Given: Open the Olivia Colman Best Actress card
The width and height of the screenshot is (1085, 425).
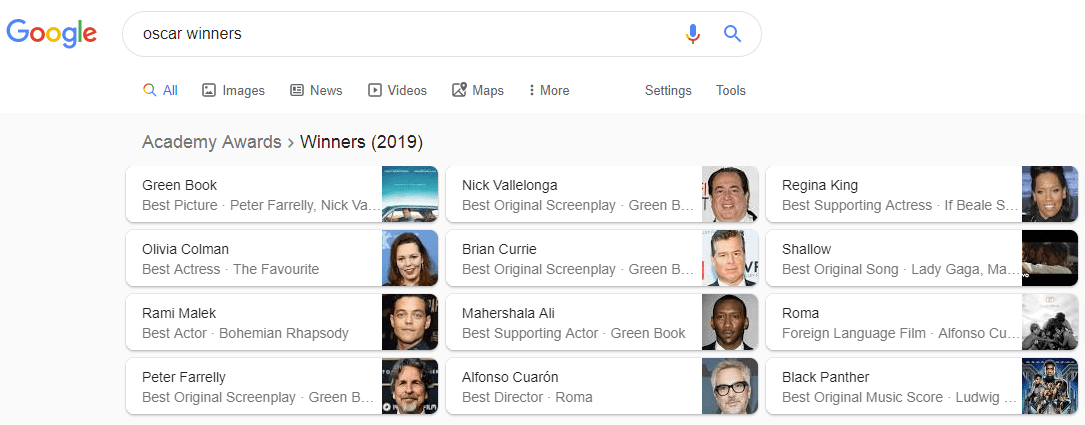Looking at the screenshot, I should click(x=282, y=258).
